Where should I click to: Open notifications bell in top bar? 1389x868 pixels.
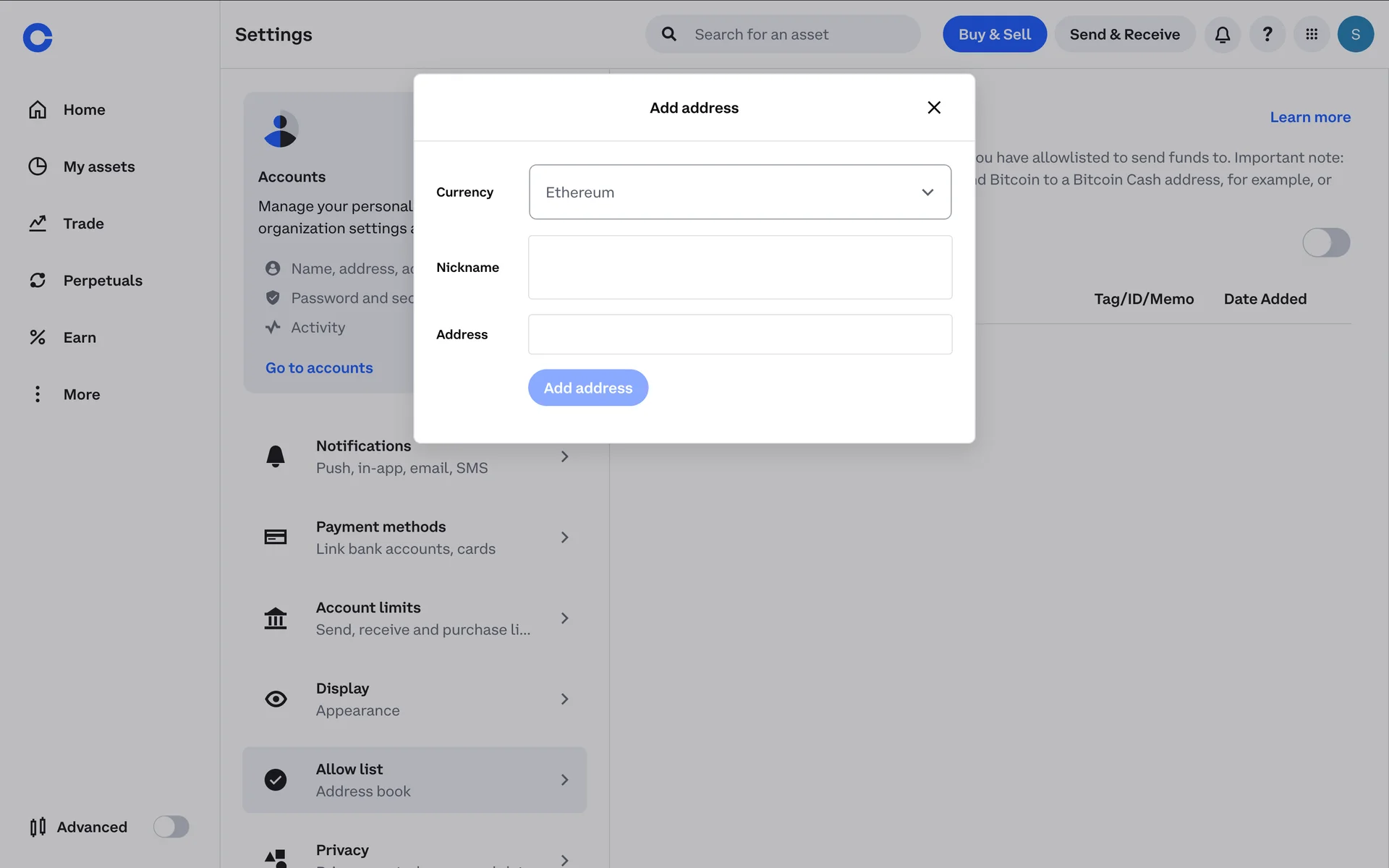click(x=1222, y=34)
